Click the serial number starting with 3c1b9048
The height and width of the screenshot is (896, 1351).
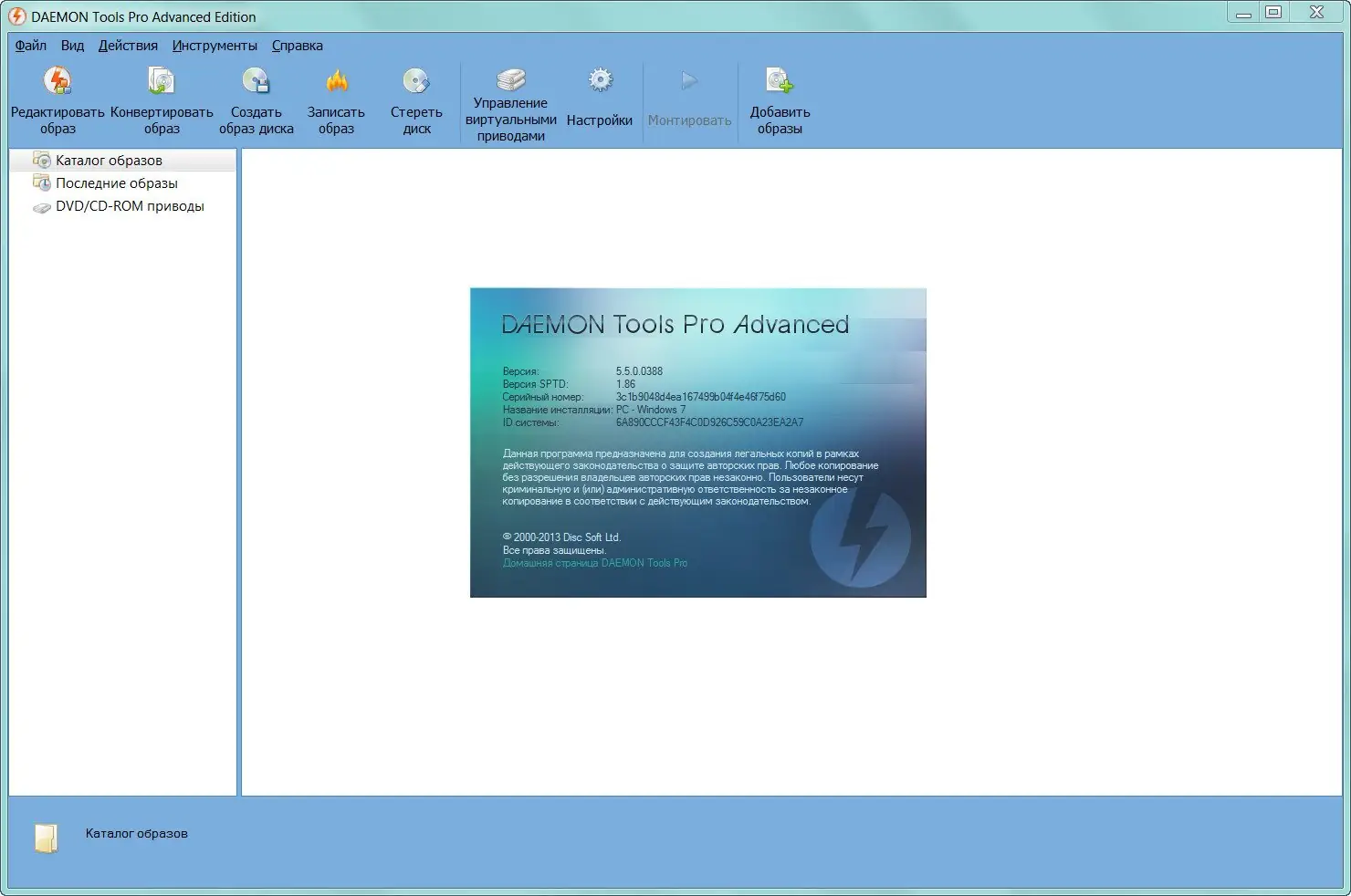click(x=700, y=397)
